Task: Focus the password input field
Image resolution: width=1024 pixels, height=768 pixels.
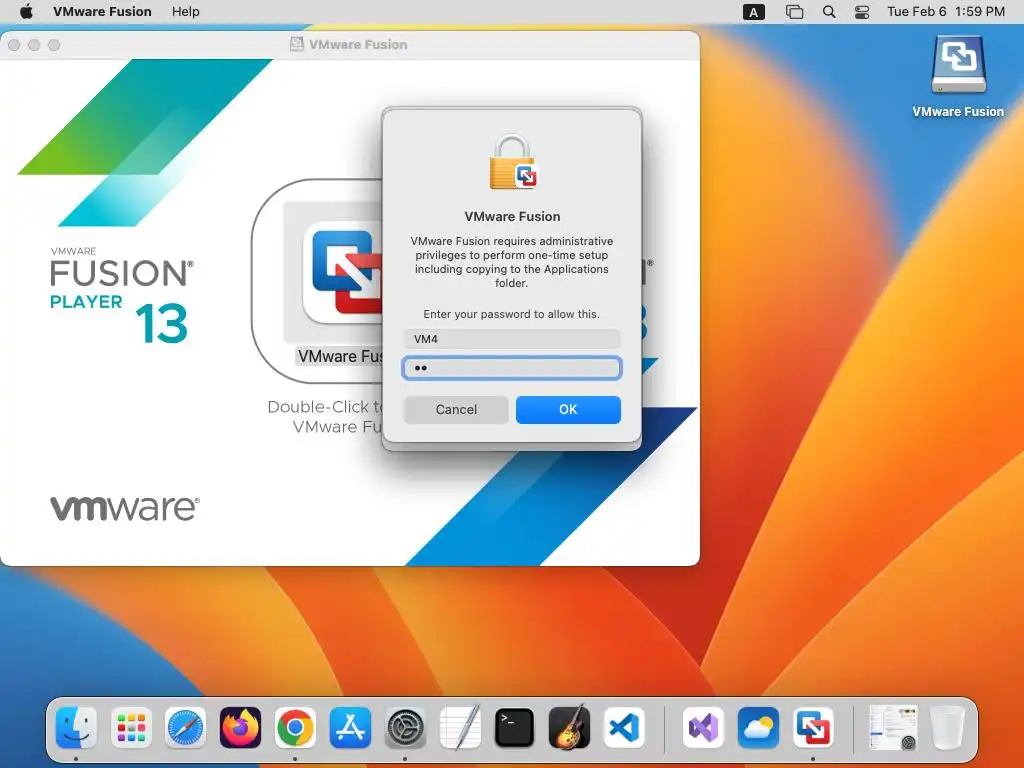Action: (x=511, y=368)
